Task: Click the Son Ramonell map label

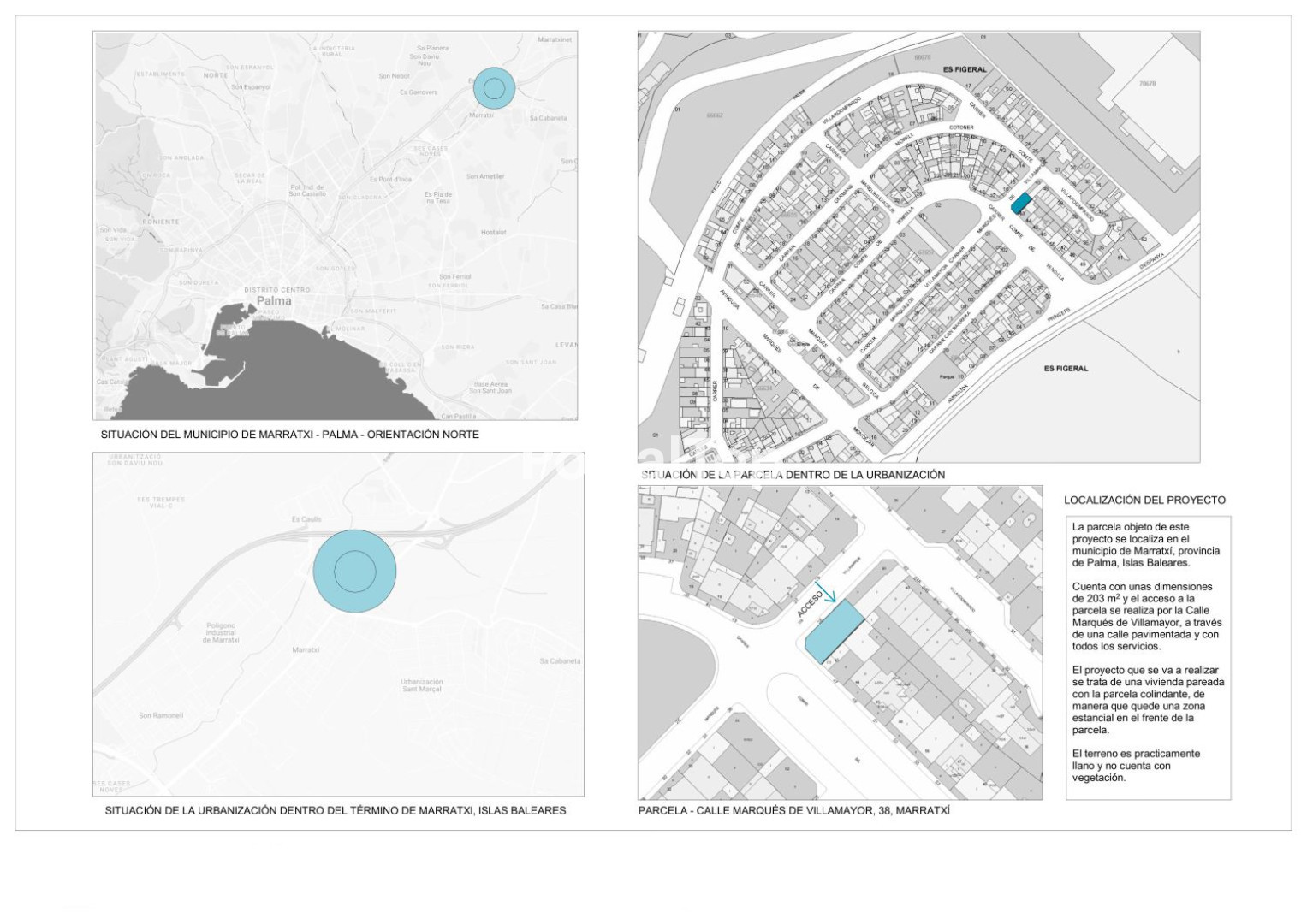Action: [x=161, y=715]
